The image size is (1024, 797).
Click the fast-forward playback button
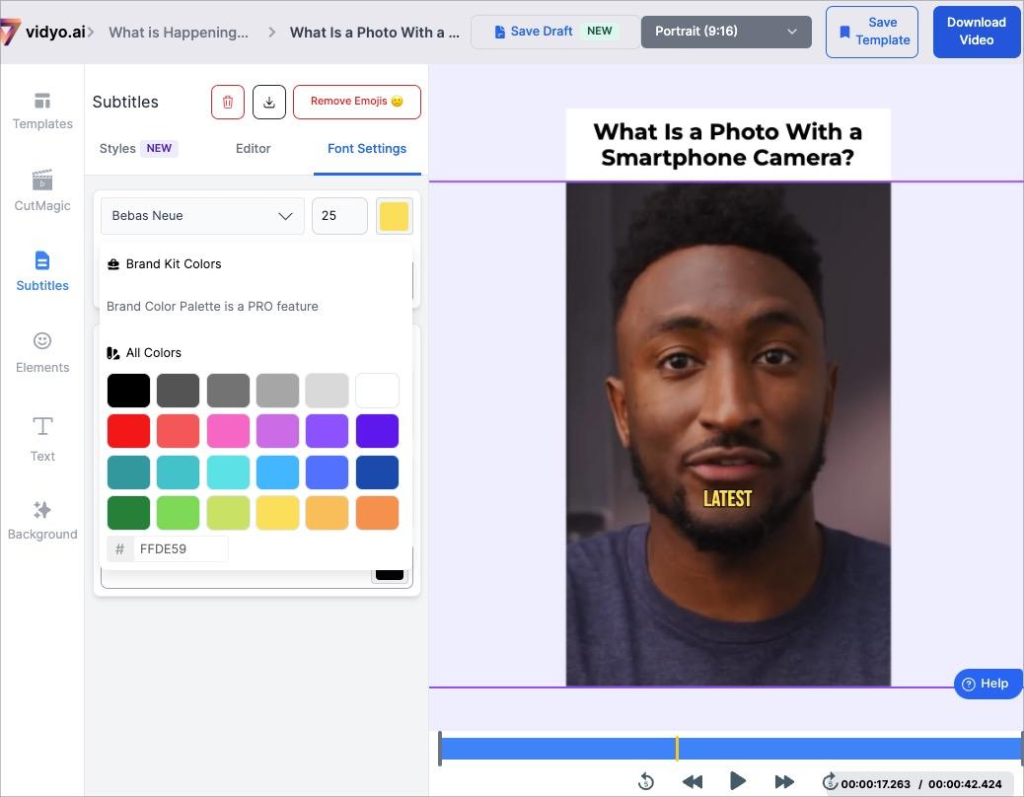coord(784,781)
